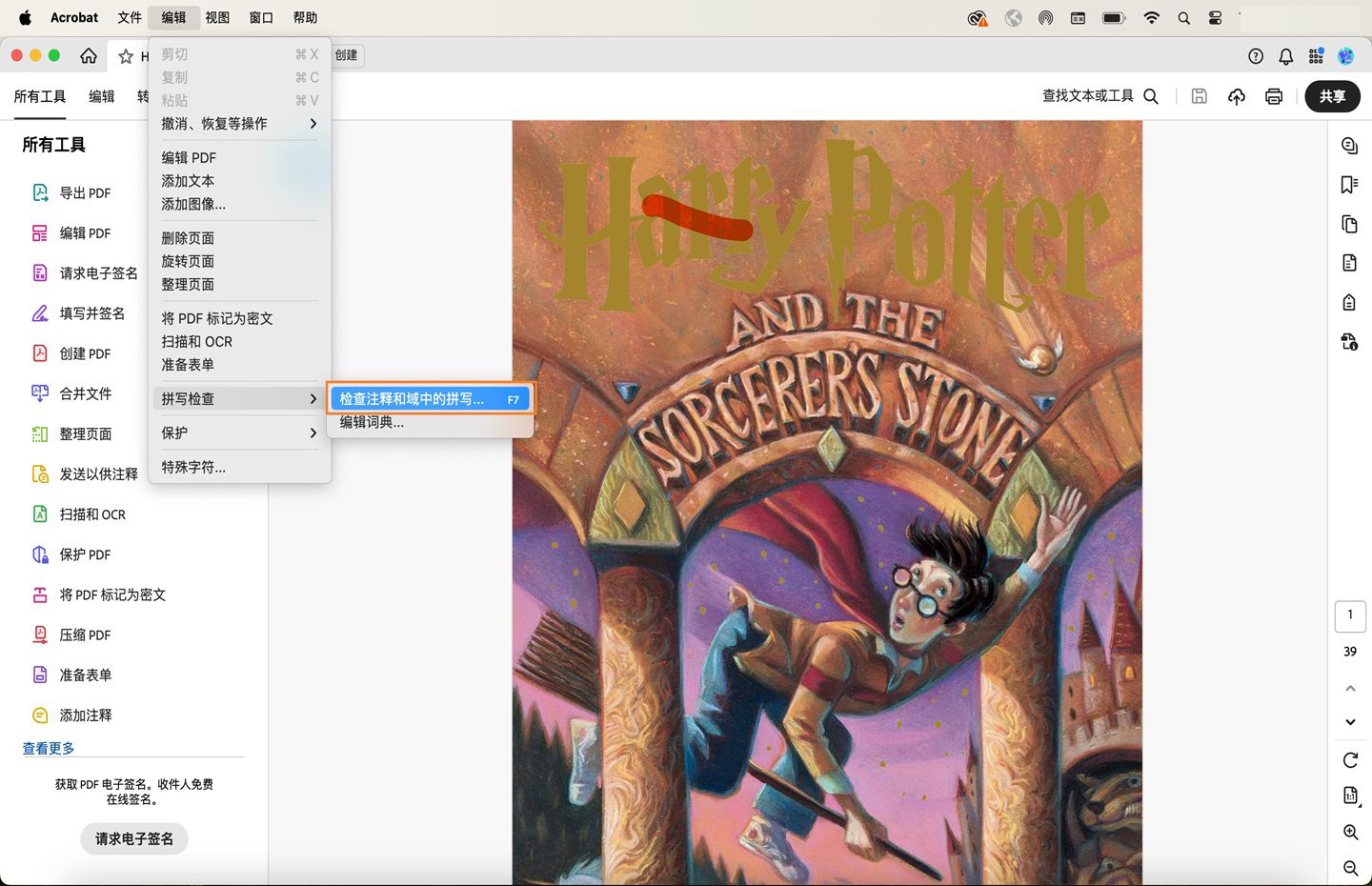Click the 共享 button
The width and height of the screenshot is (1372, 886).
[x=1332, y=96]
